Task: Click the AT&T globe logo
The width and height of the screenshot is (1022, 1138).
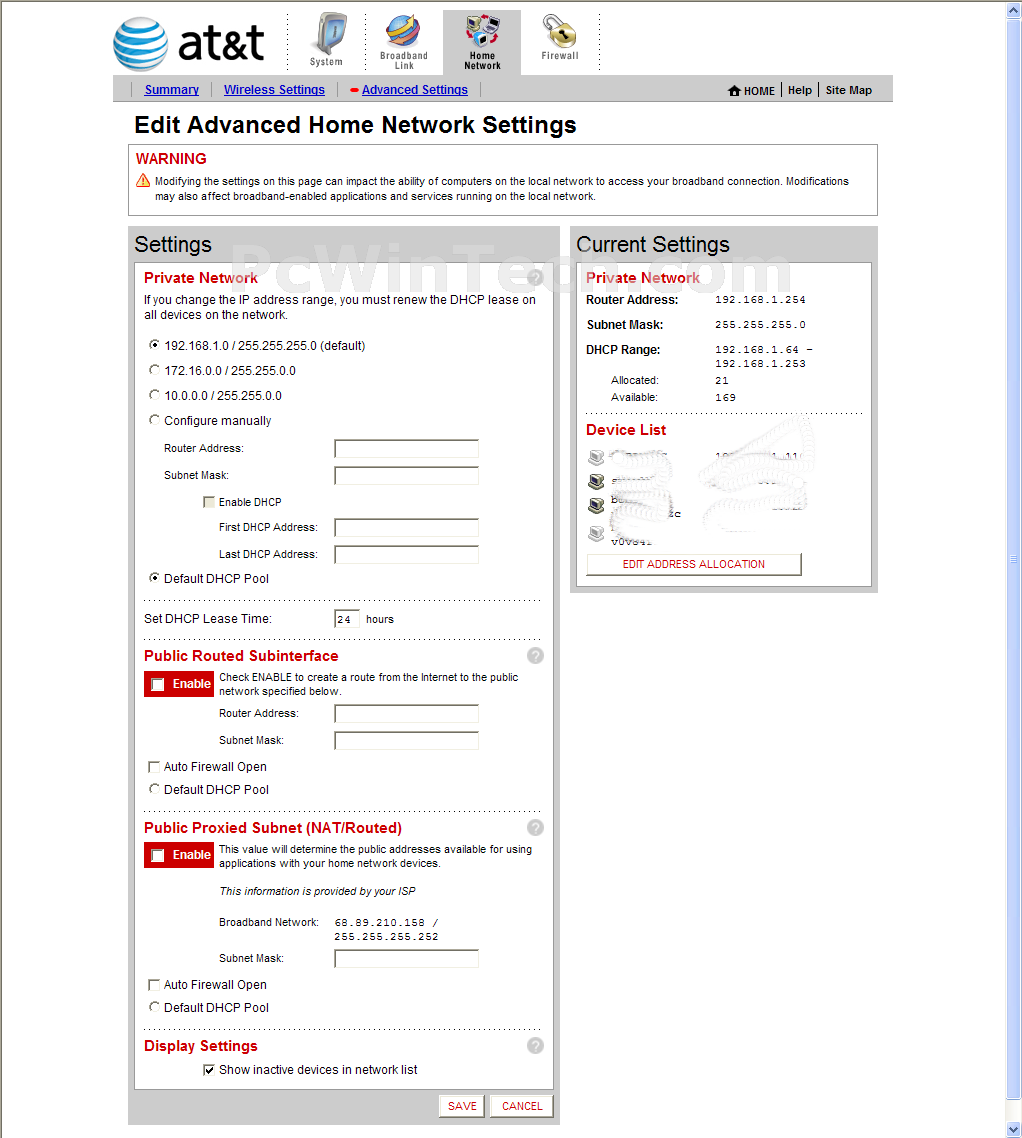Action: pos(141,44)
